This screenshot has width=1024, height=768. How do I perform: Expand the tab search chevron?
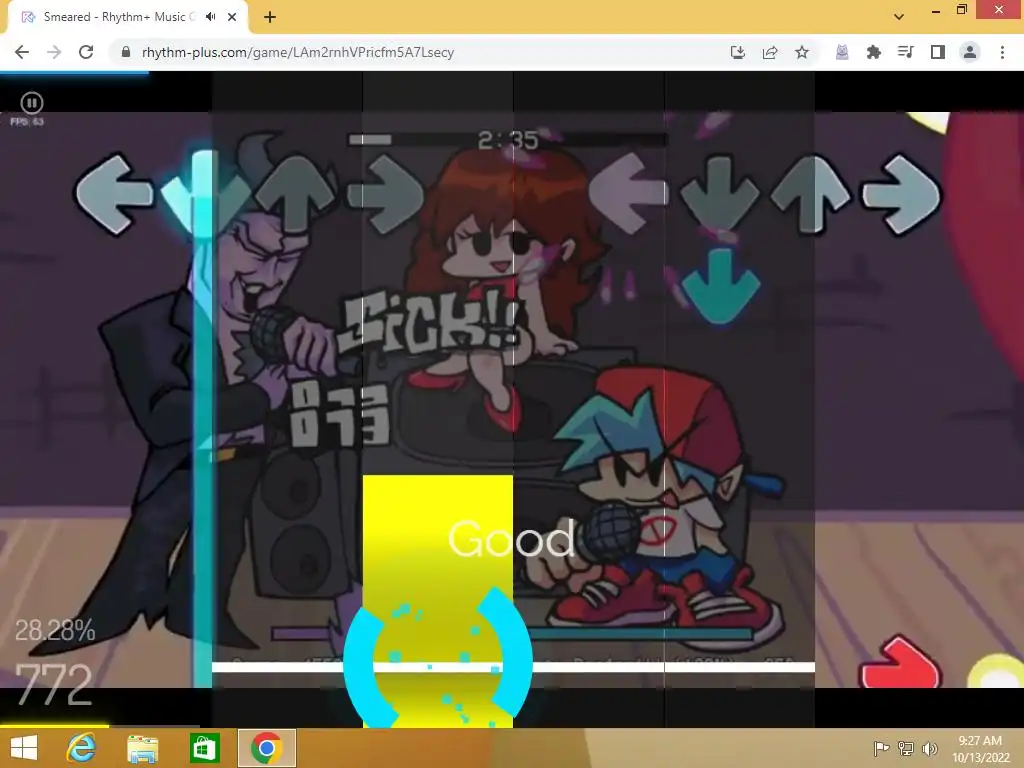point(899,17)
